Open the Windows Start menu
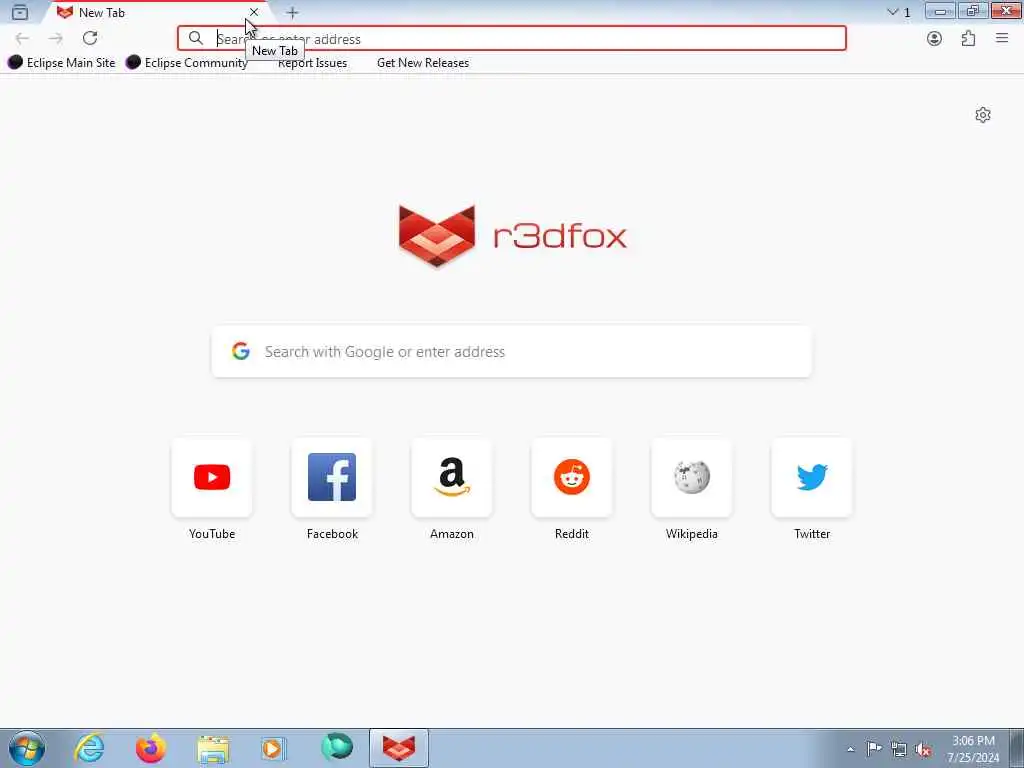 [27, 748]
